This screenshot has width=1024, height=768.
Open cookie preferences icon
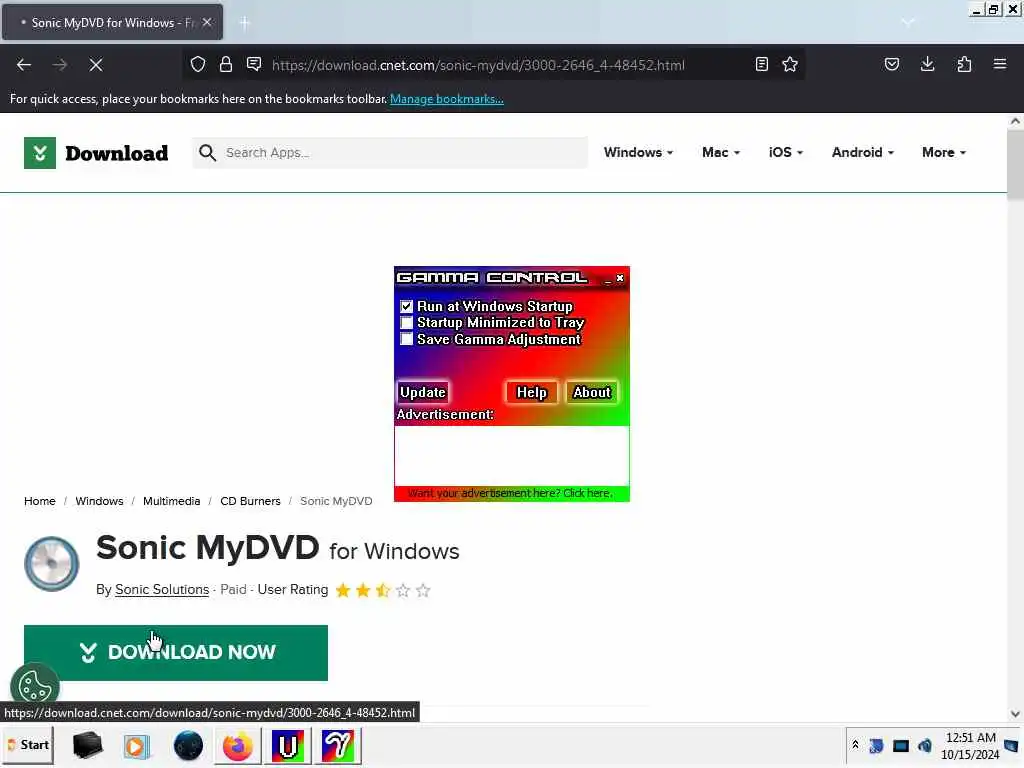pos(35,686)
